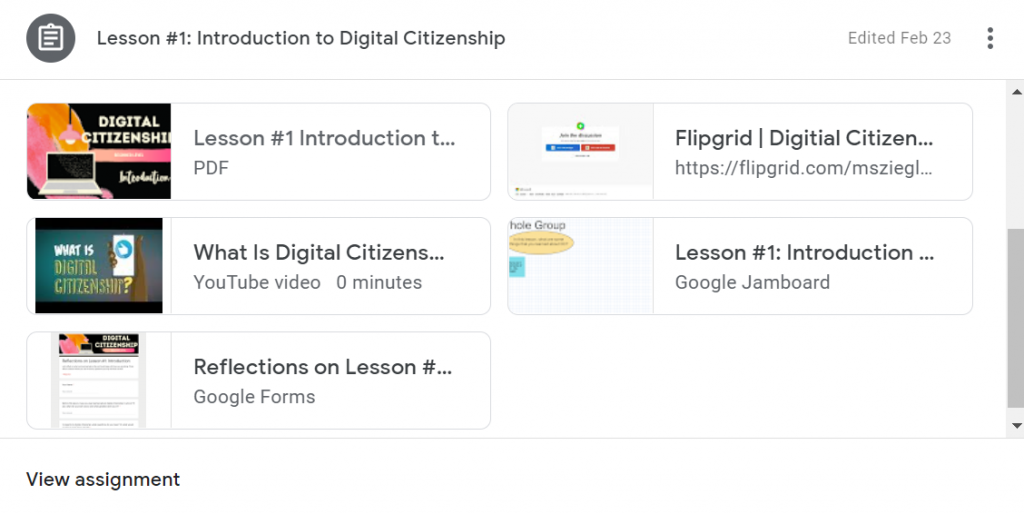
Task: Open the Reflections Google Forms thumbnail
Action: click(x=99, y=380)
